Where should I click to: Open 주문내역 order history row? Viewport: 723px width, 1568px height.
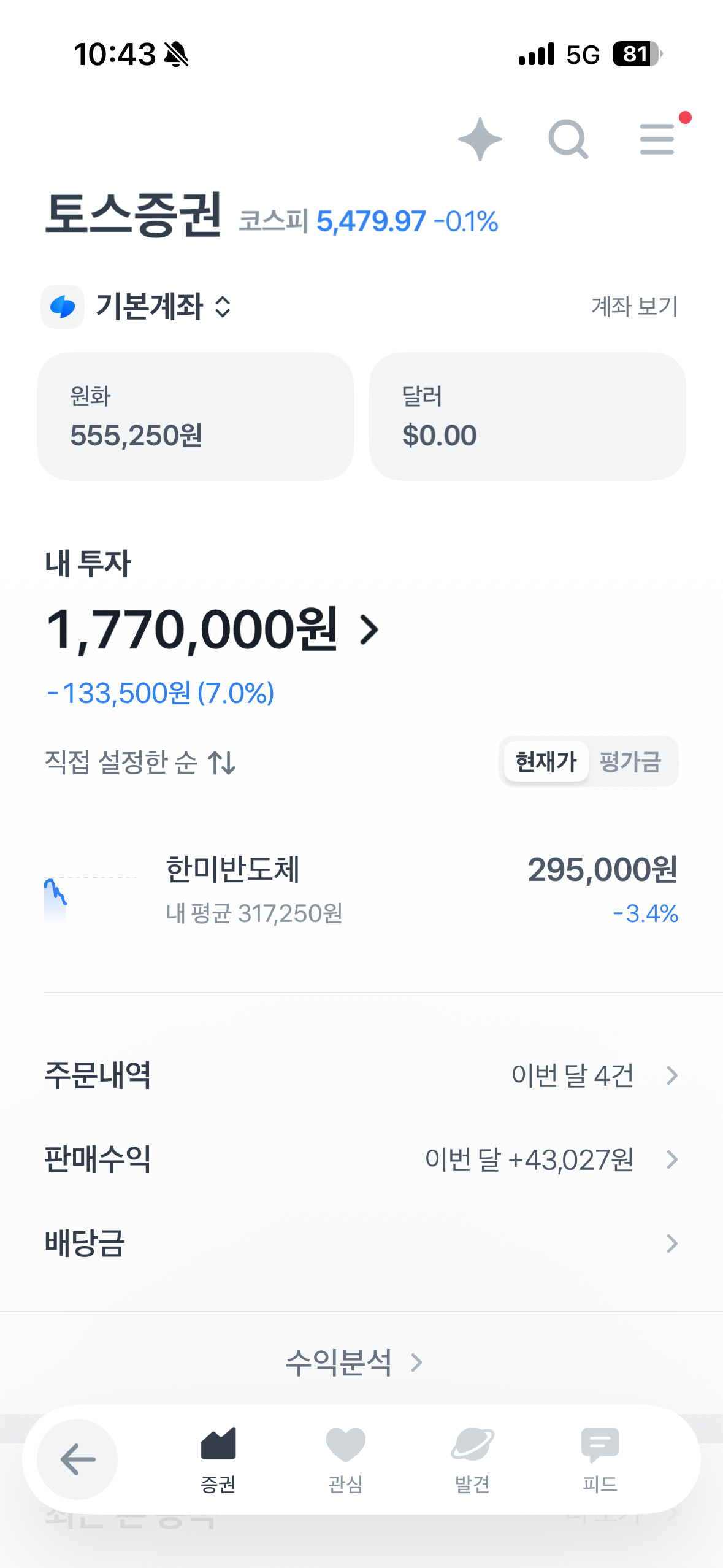click(361, 1075)
